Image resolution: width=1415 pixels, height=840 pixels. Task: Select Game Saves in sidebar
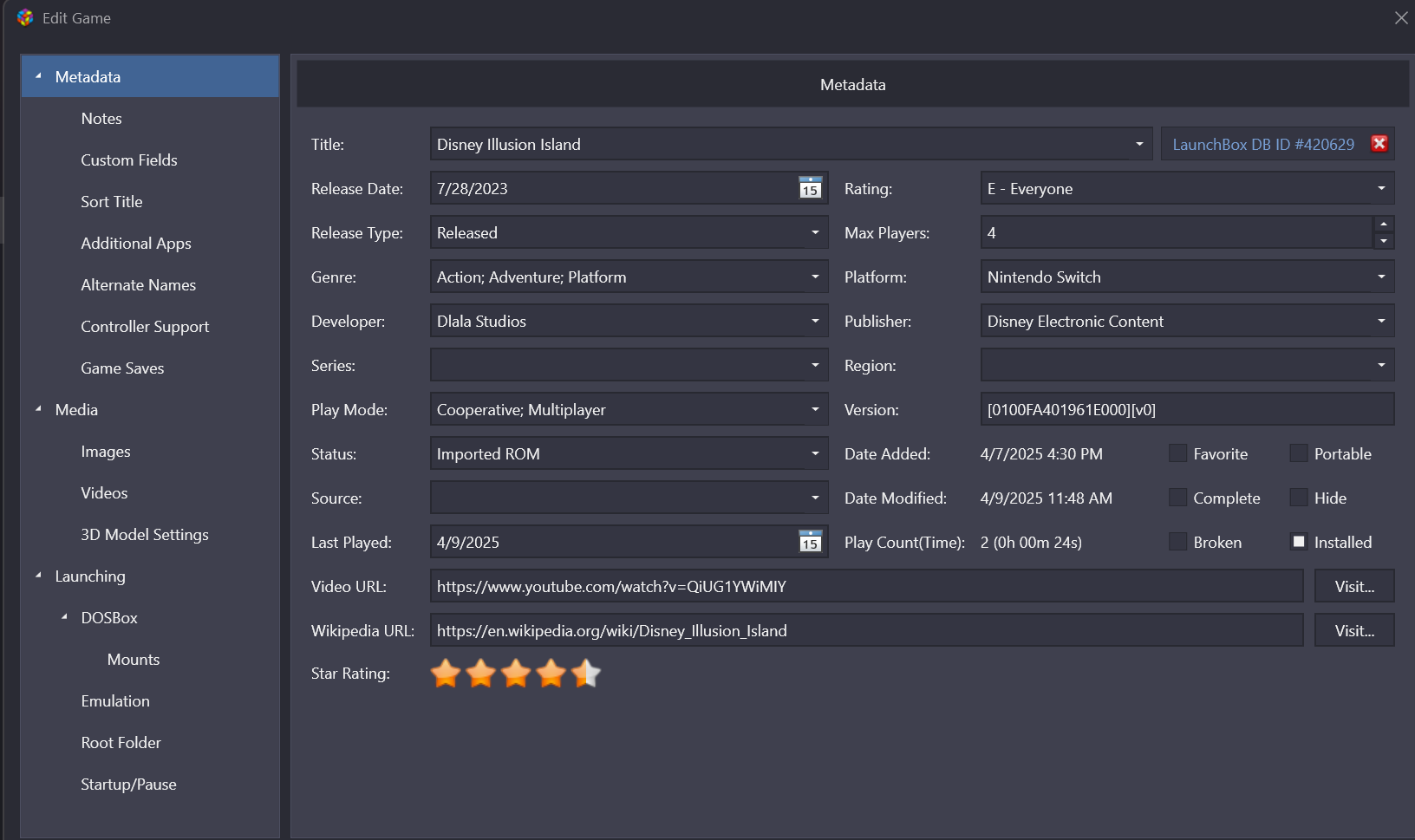[122, 368]
